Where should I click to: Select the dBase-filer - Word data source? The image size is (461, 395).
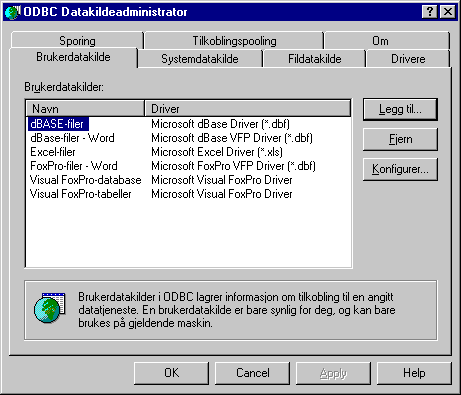72,138
